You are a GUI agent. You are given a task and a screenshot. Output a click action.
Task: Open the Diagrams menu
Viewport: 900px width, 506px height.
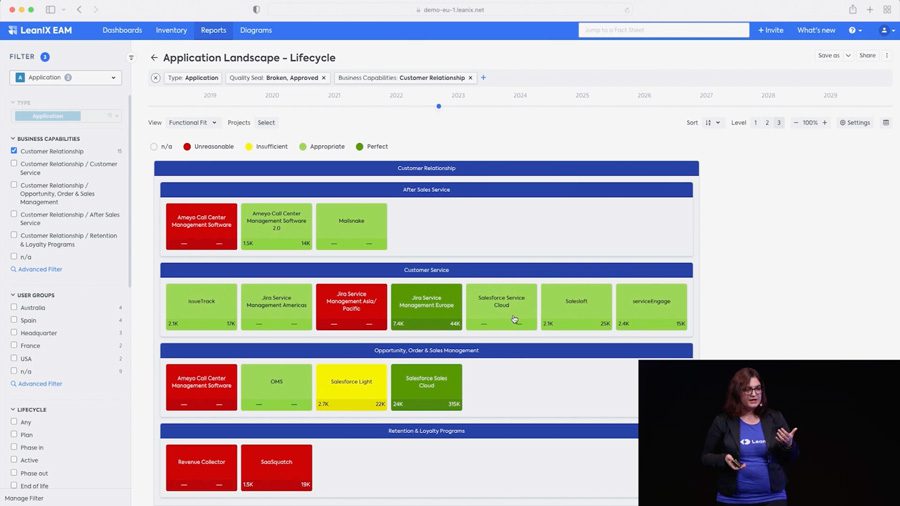click(x=256, y=30)
